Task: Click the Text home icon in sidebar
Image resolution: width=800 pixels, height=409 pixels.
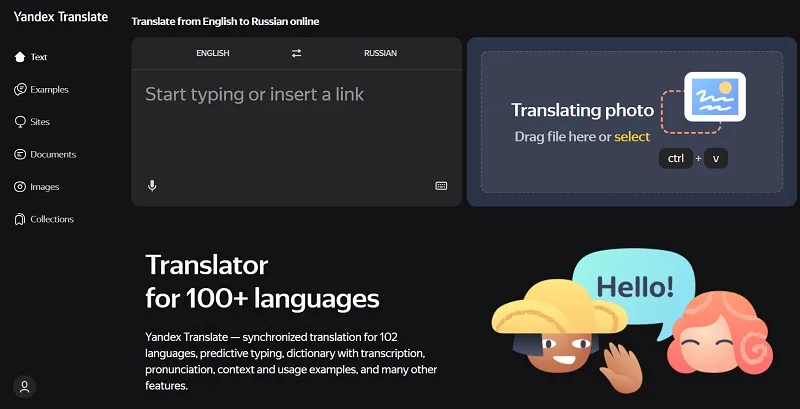Action: tap(20, 57)
